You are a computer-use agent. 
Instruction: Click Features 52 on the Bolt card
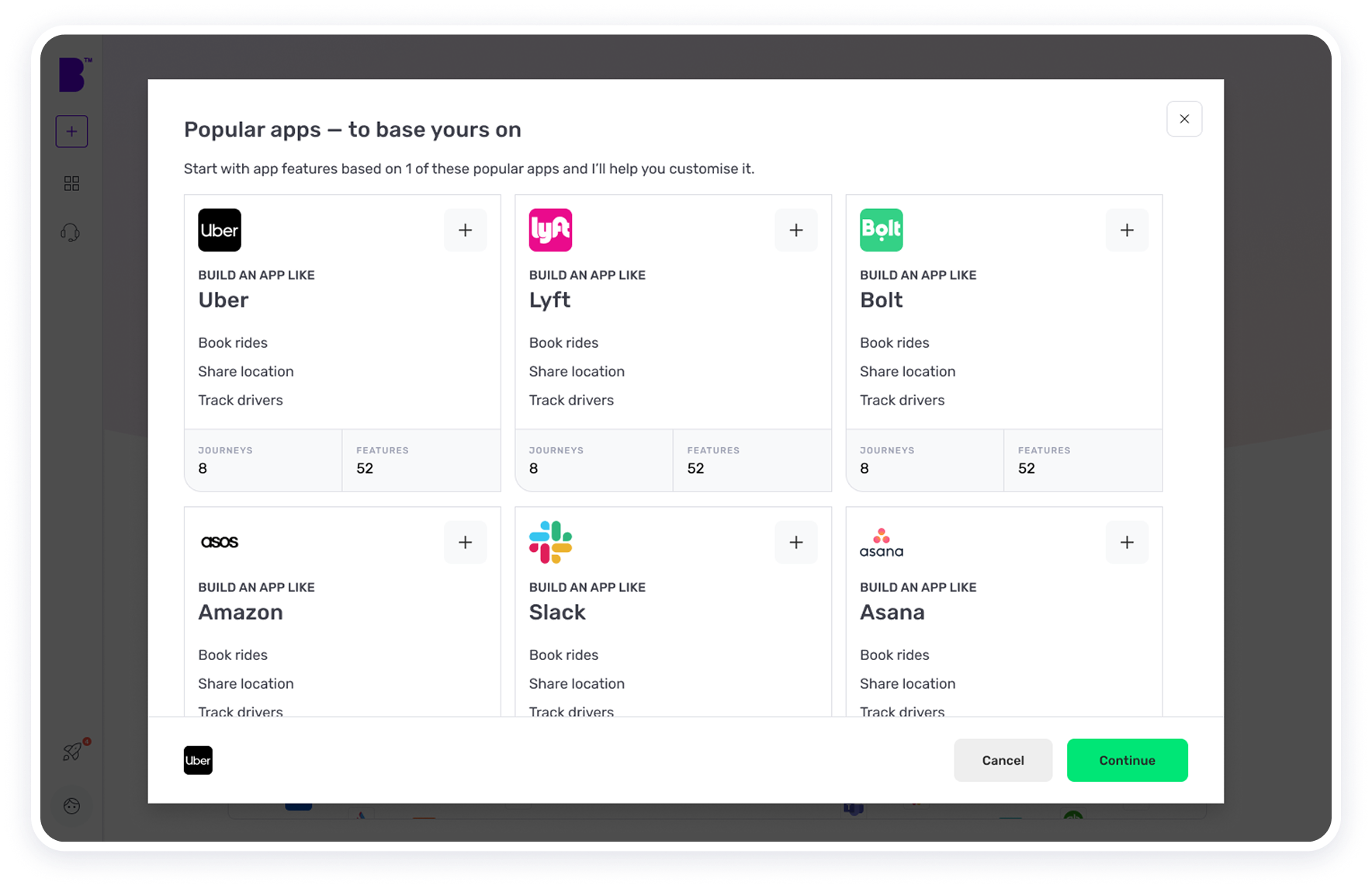[1083, 460]
